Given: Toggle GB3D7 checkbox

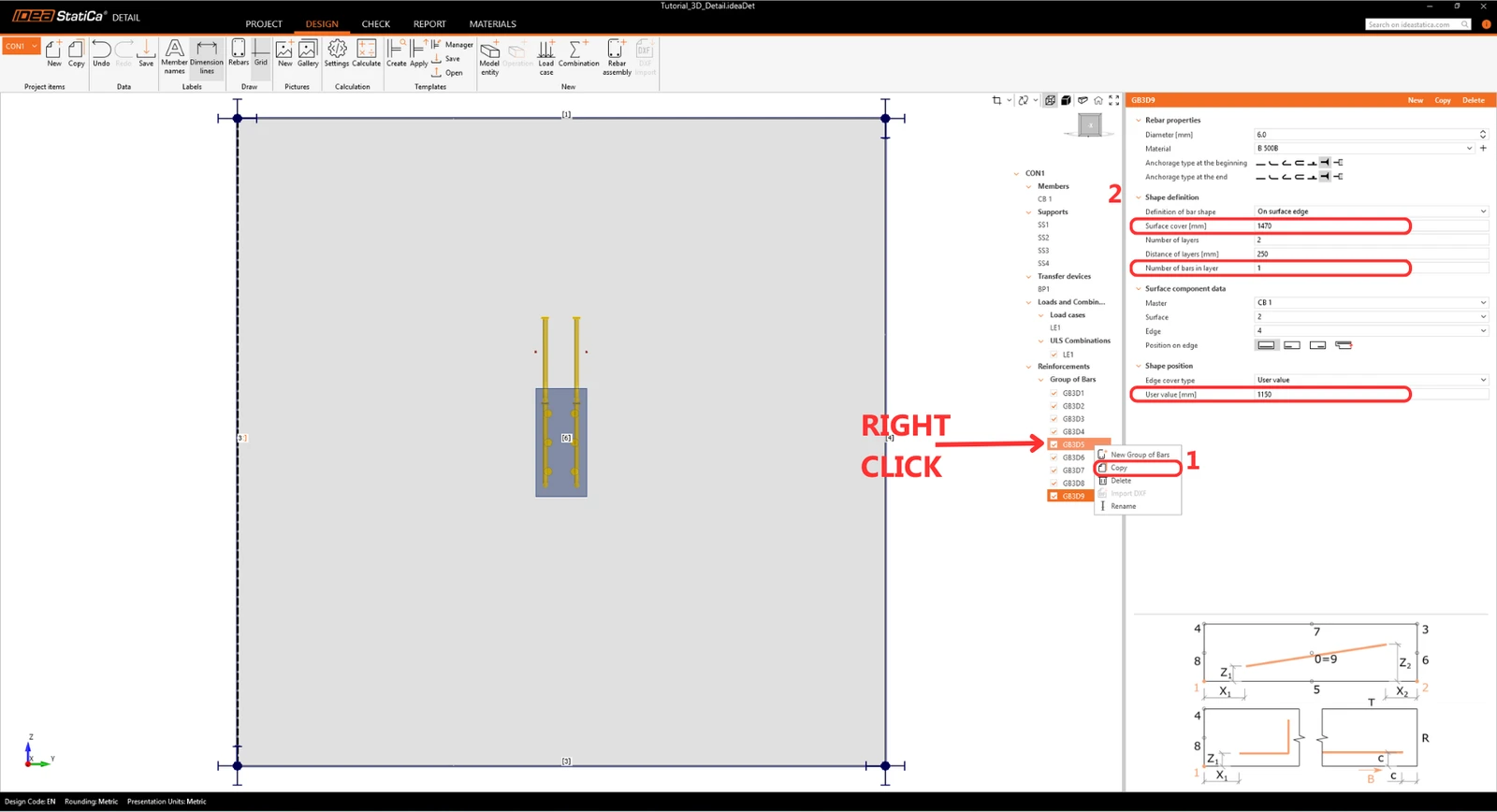Looking at the screenshot, I should pyautogui.click(x=1054, y=471).
